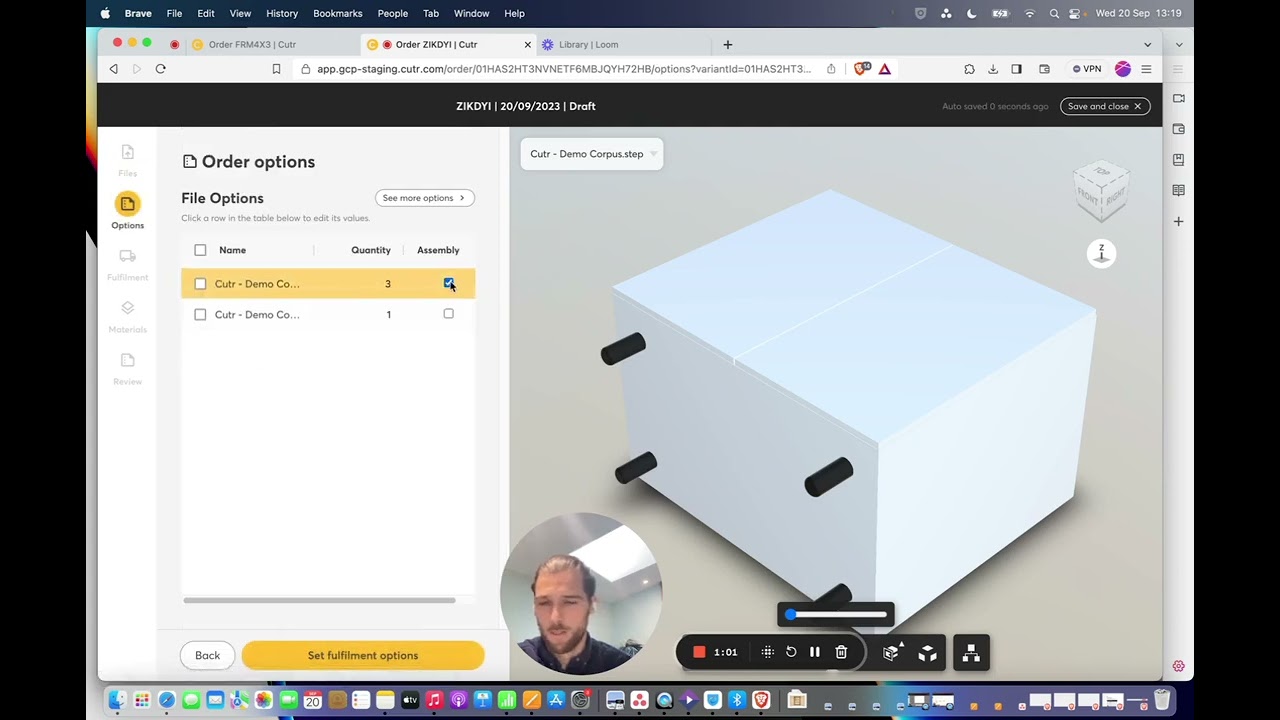Click the Brave Rewards triangle icon
Image resolution: width=1280 pixels, height=720 pixels.
pyautogui.click(x=885, y=69)
